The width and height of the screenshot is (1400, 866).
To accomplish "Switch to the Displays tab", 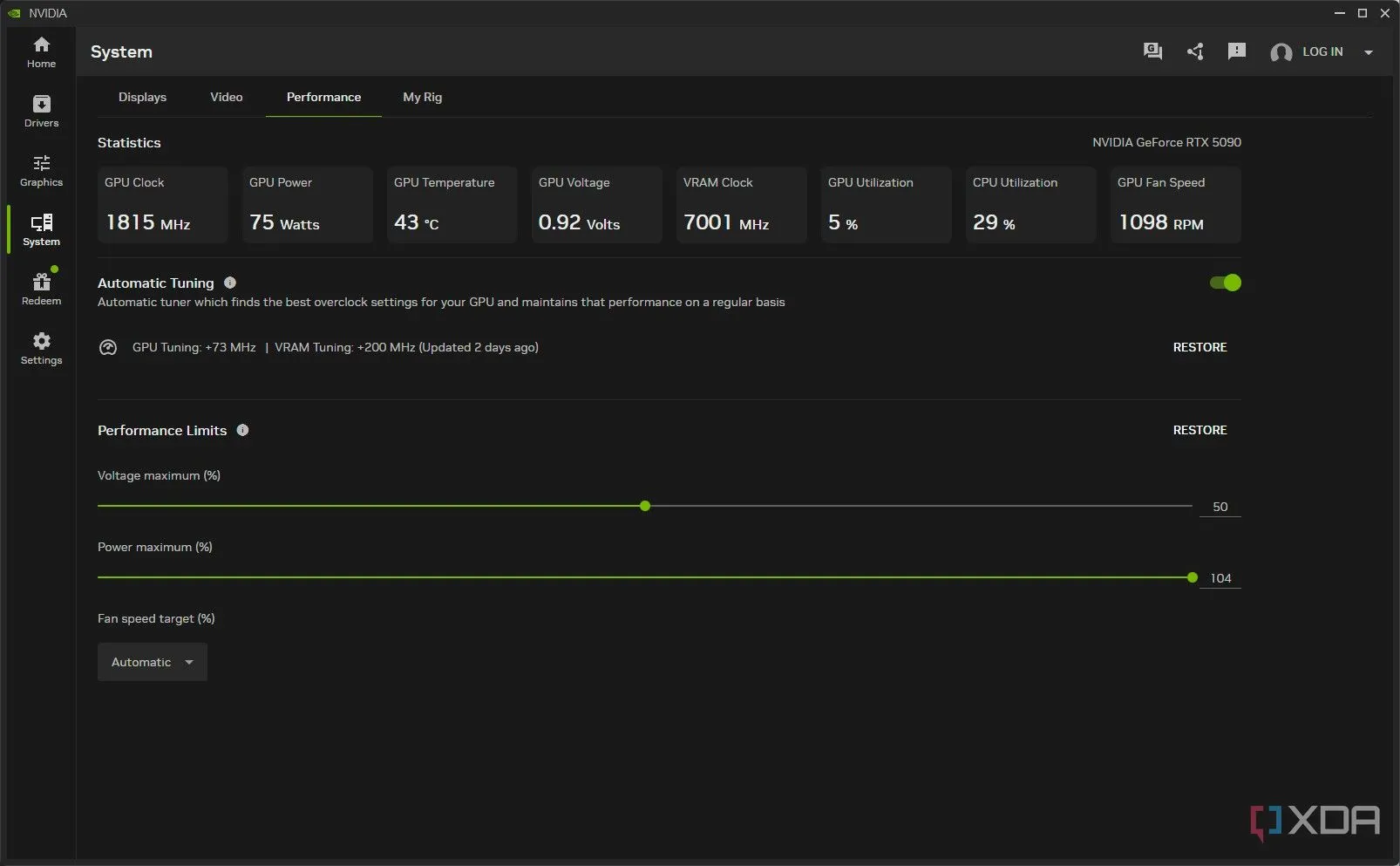I will coord(142,97).
